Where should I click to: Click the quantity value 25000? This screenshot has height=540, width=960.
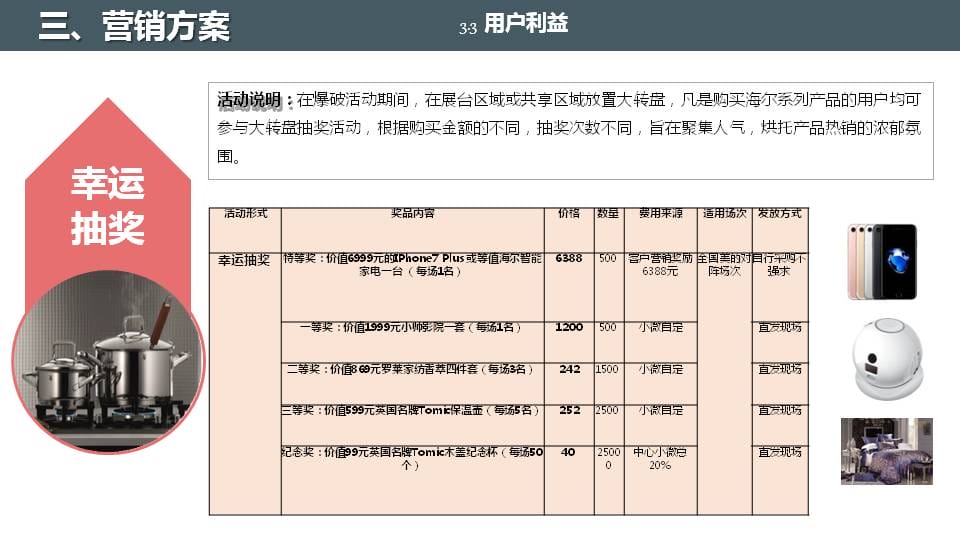[609, 458]
